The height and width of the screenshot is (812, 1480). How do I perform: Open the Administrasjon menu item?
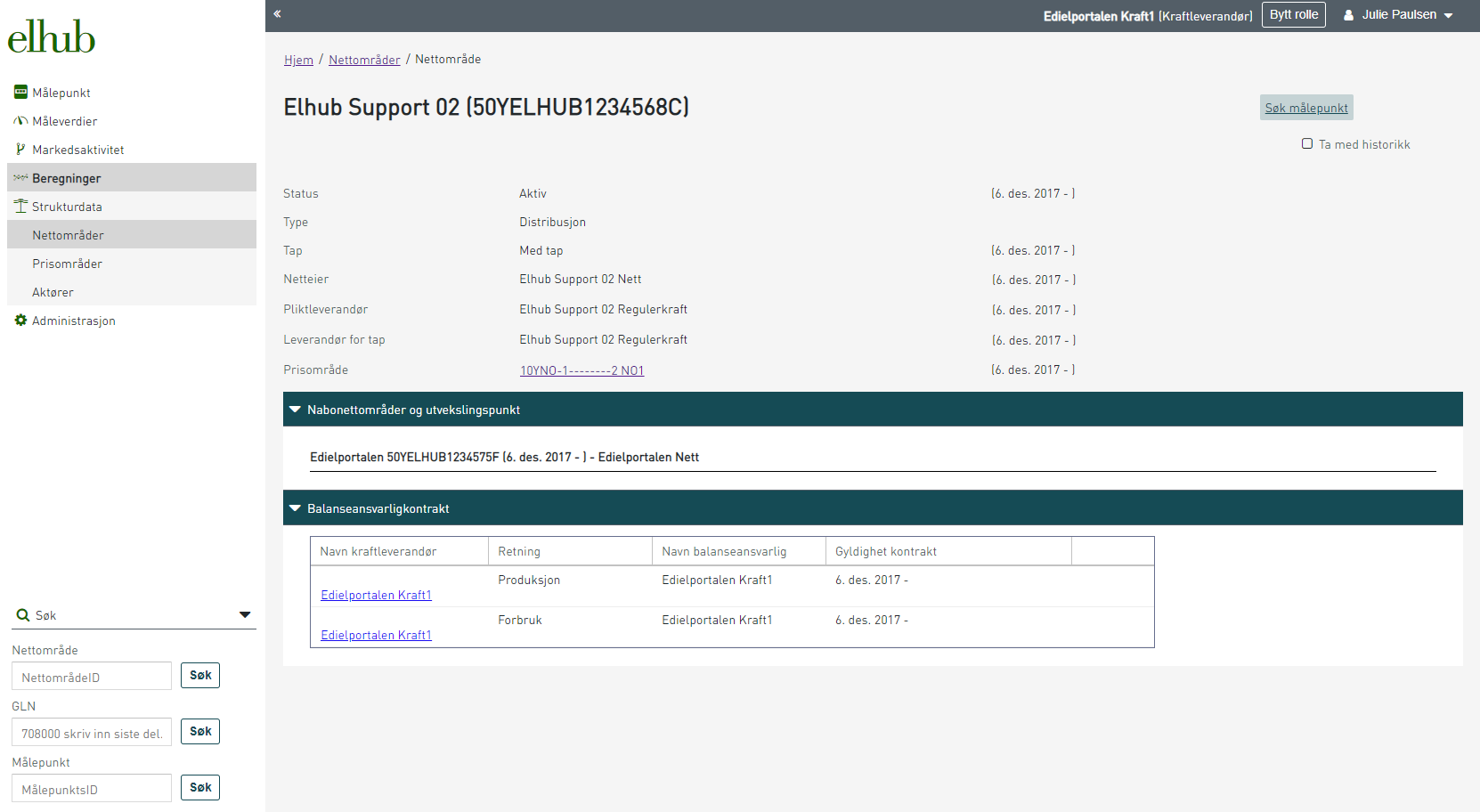pyautogui.click(x=132, y=320)
